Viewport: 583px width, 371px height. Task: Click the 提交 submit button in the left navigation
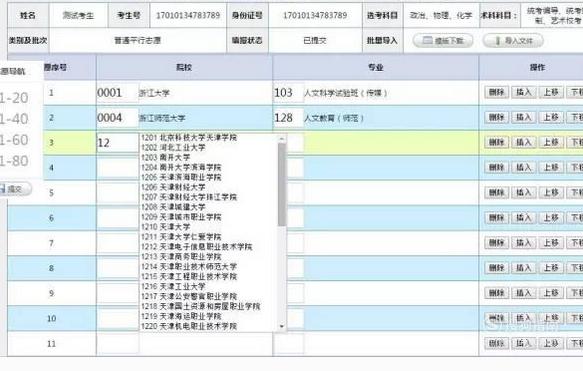[x=14, y=189]
